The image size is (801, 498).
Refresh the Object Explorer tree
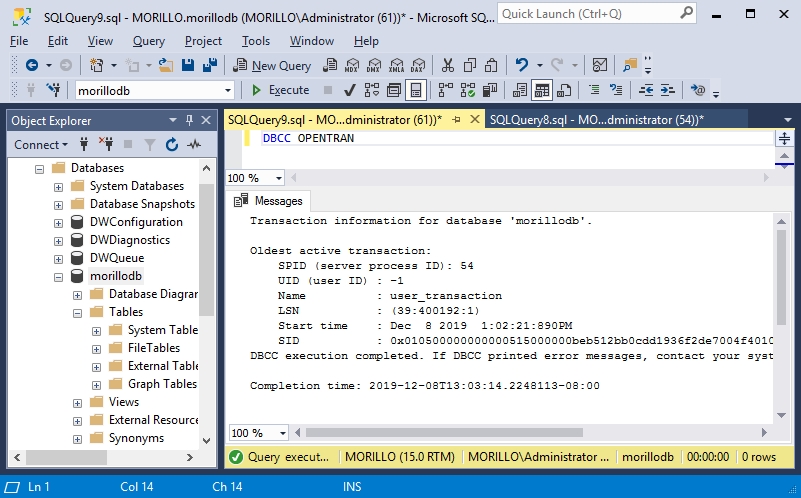click(x=172, y=145)
